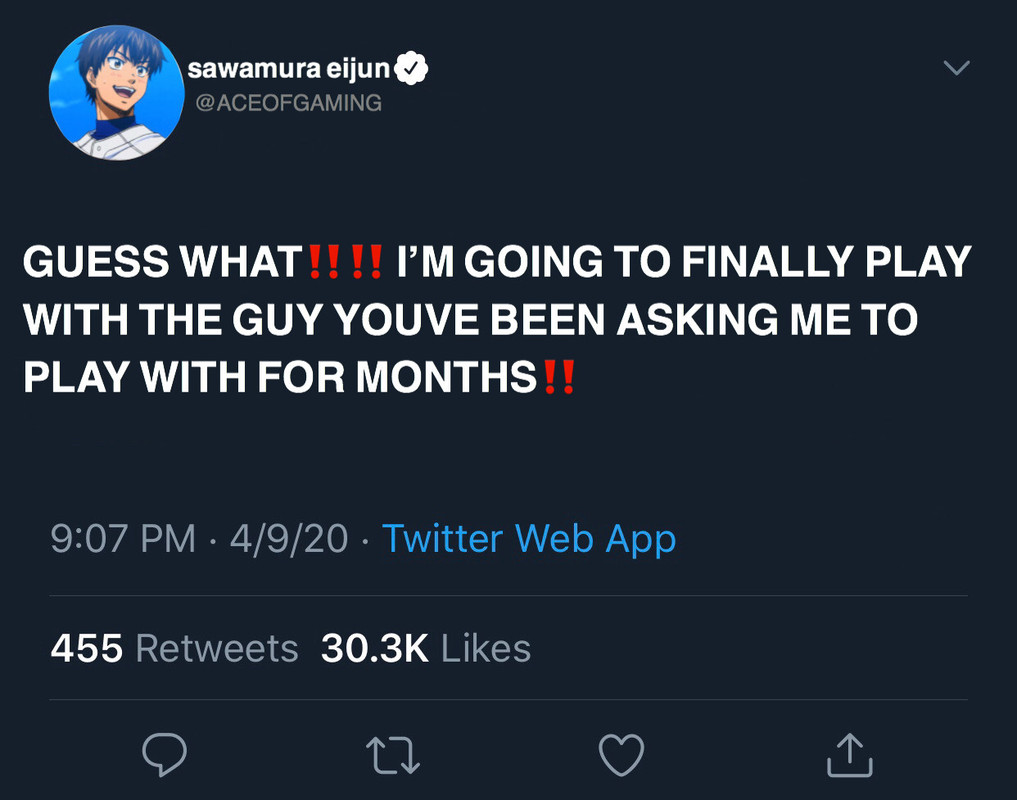The width and height of the screenshot is (1017, 800).
Task: View the list under Retweets label
Action: [217, 649]
